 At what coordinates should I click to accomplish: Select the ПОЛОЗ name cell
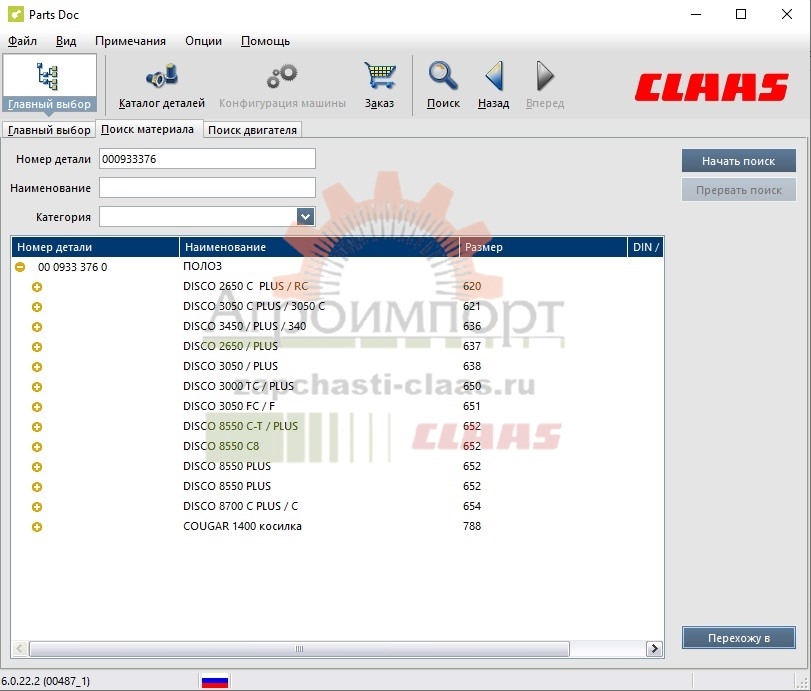pyautogui.click(x=202, y=266)
